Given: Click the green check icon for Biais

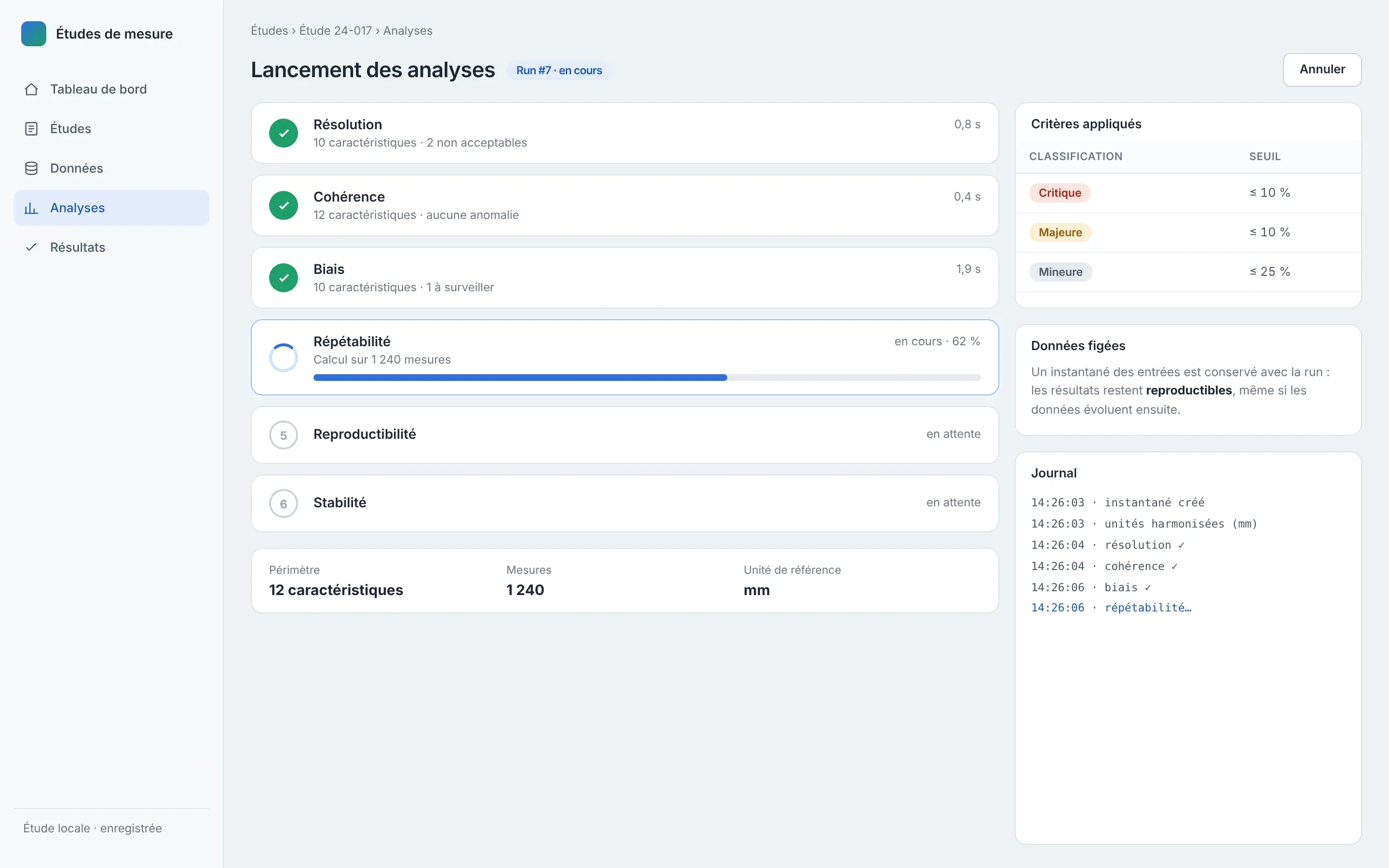Looking at the screenshot, I should [x=284, y=278].
